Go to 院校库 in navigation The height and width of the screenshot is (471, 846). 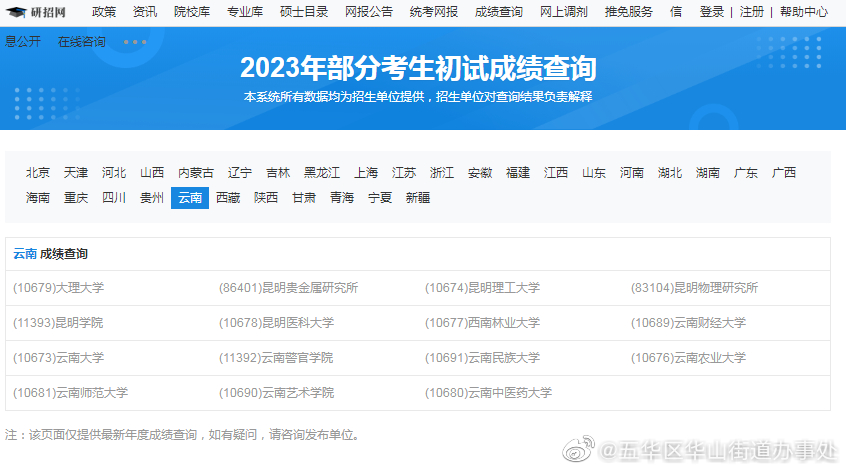(x=192, y=12)
